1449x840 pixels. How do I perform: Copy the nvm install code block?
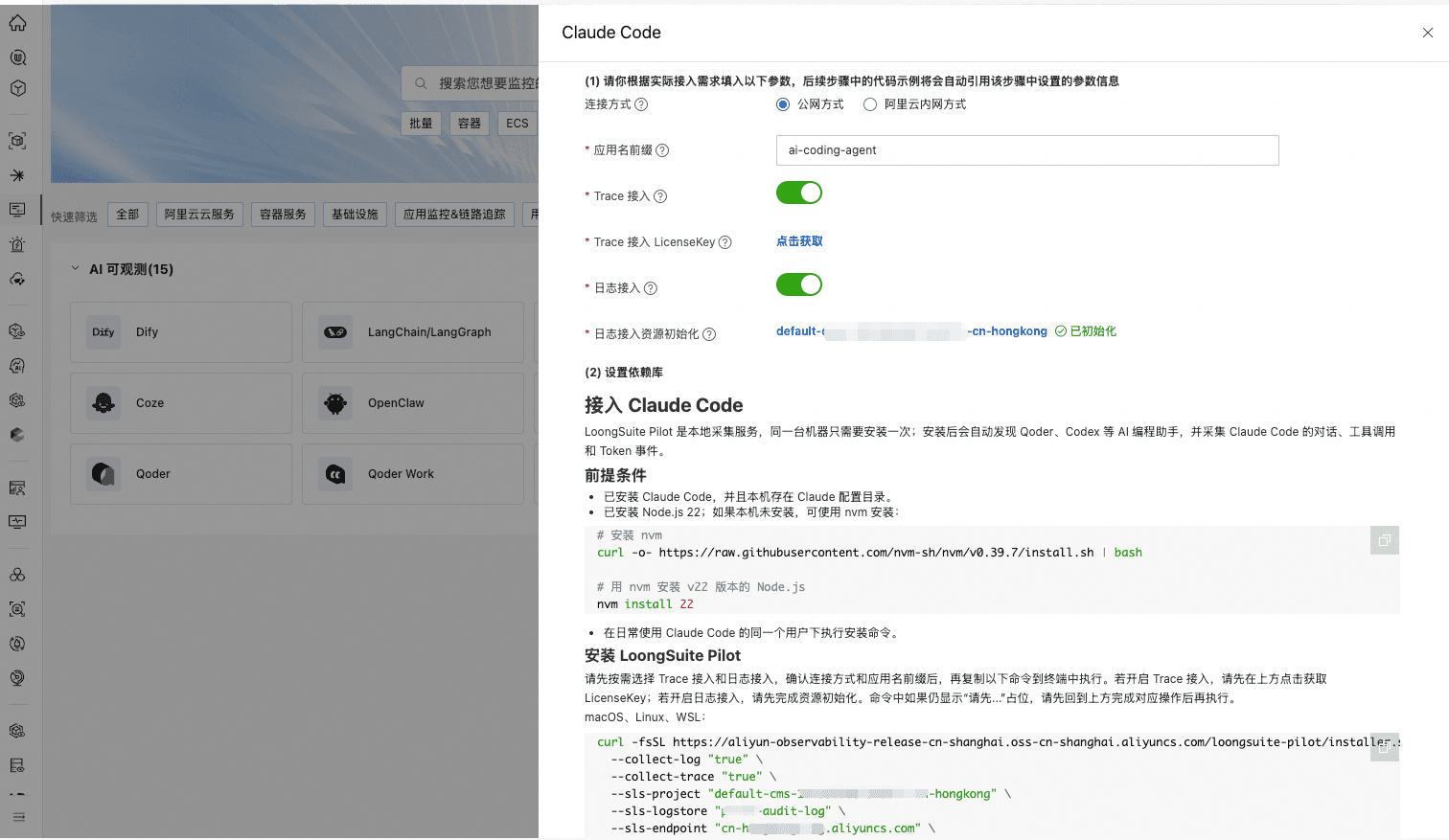pyautogui.click(x=1385, y=541)
